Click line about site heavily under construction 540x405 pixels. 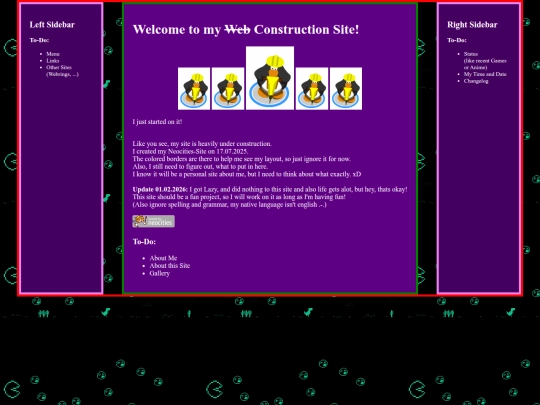202,144
